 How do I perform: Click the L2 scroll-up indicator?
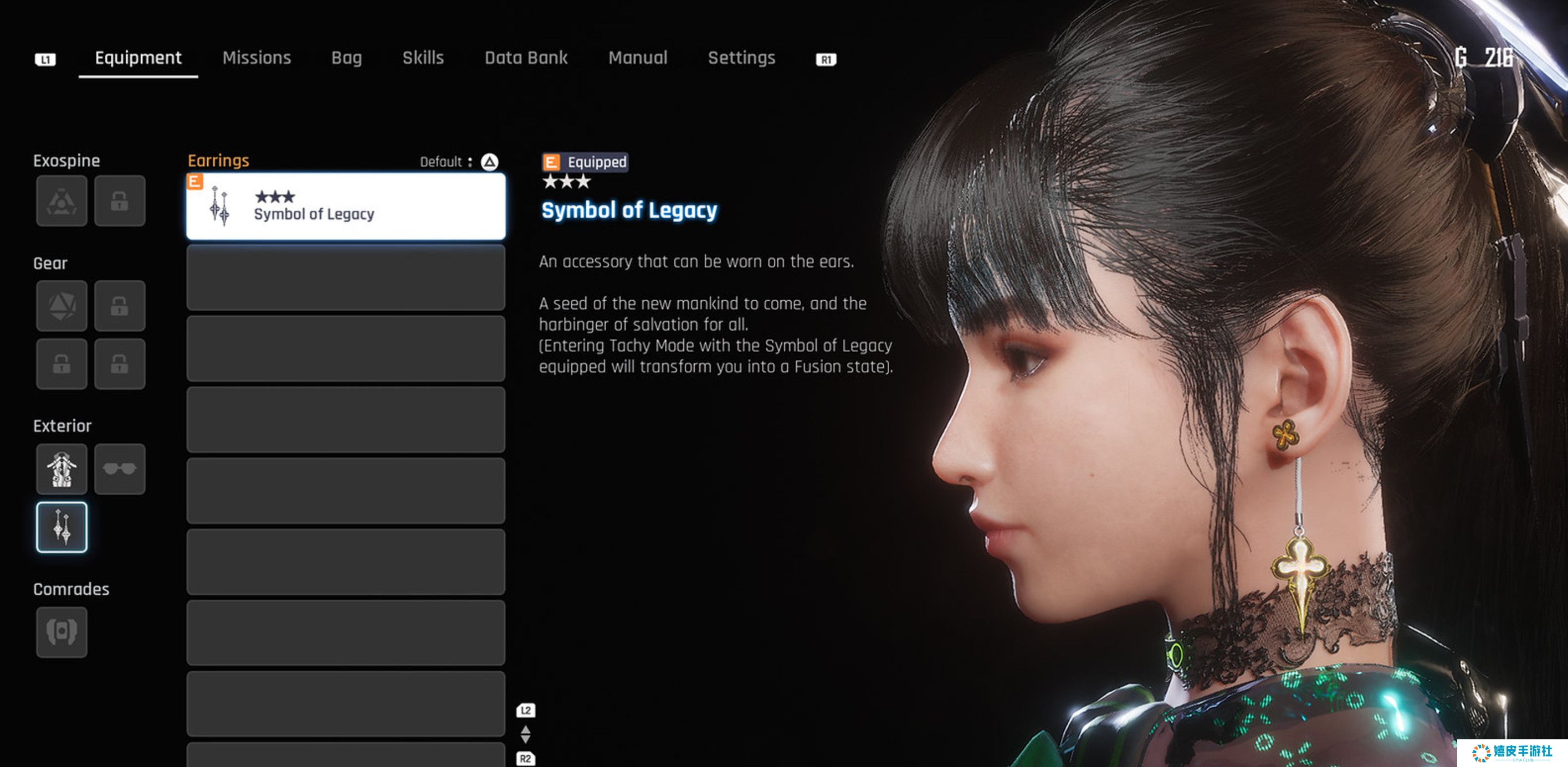coord(526,711)
